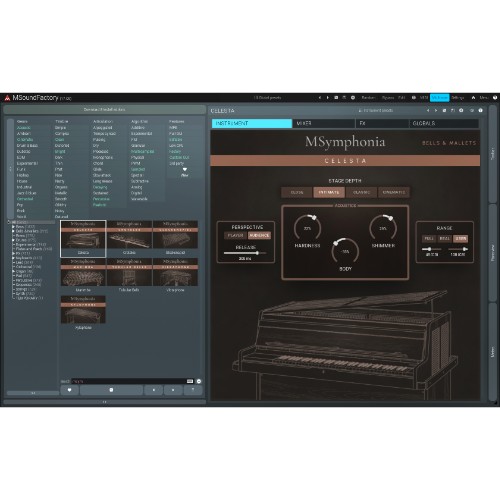The width and height of the screenshot is (500, 500).
Task: Click the Hardness knob
Action: tap(307, 228)
